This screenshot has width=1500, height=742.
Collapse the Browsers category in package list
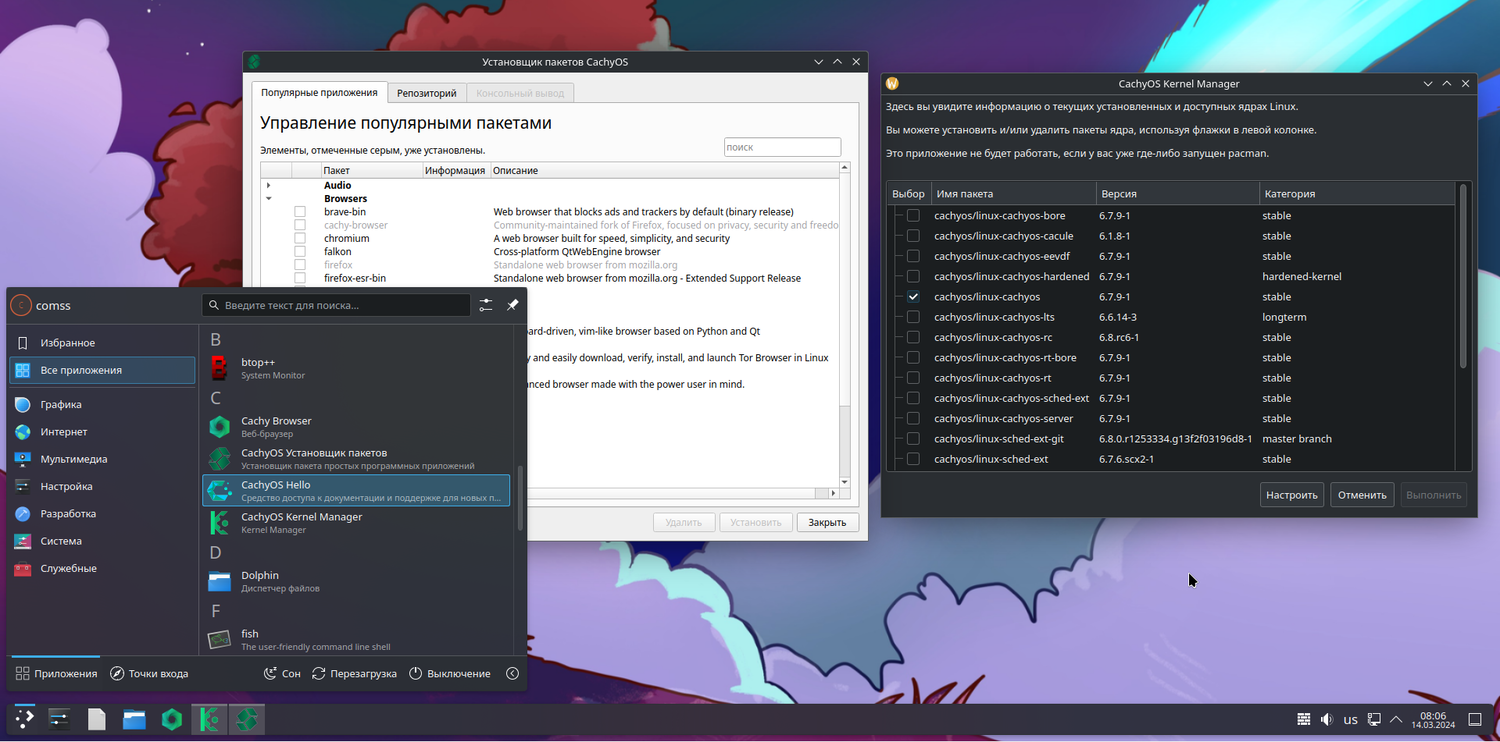pos(269,199)
